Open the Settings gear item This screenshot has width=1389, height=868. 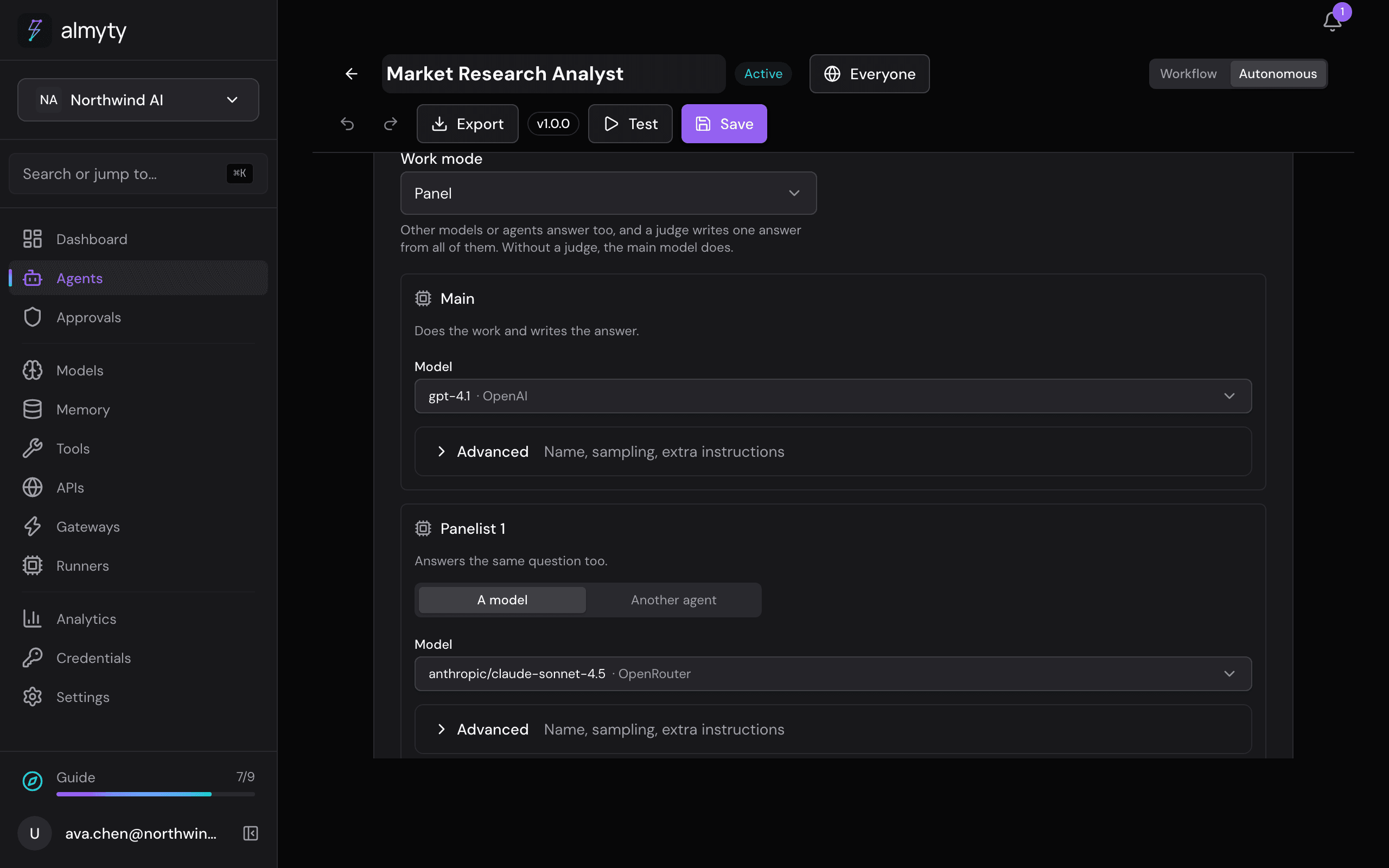pyautogui.click(x=138, y=697)
